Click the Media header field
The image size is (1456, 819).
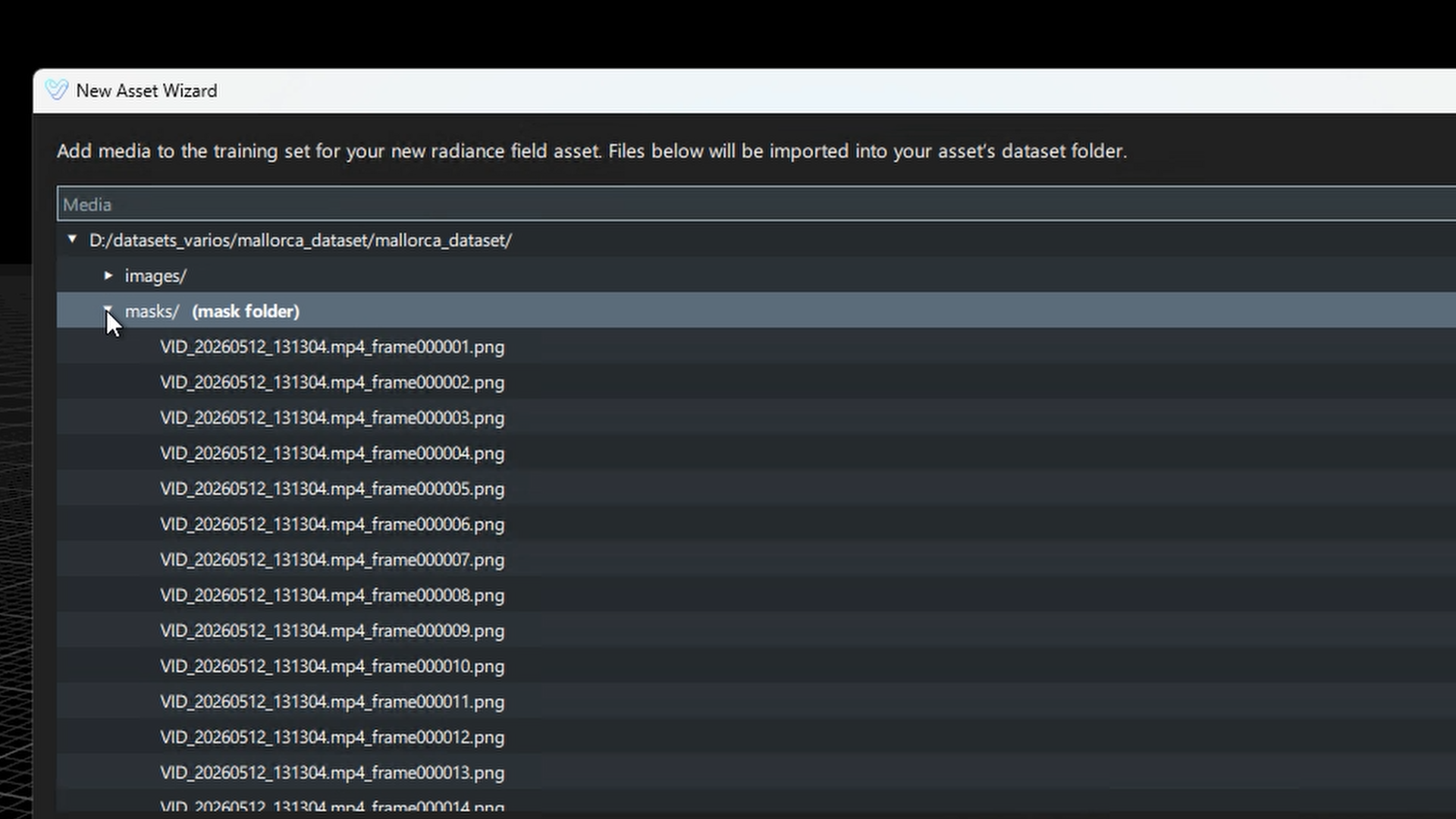click(756, 204)
